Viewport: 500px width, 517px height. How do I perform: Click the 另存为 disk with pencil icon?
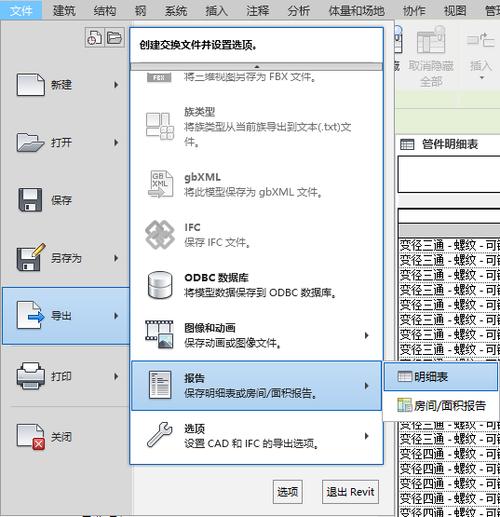[31, 257]
